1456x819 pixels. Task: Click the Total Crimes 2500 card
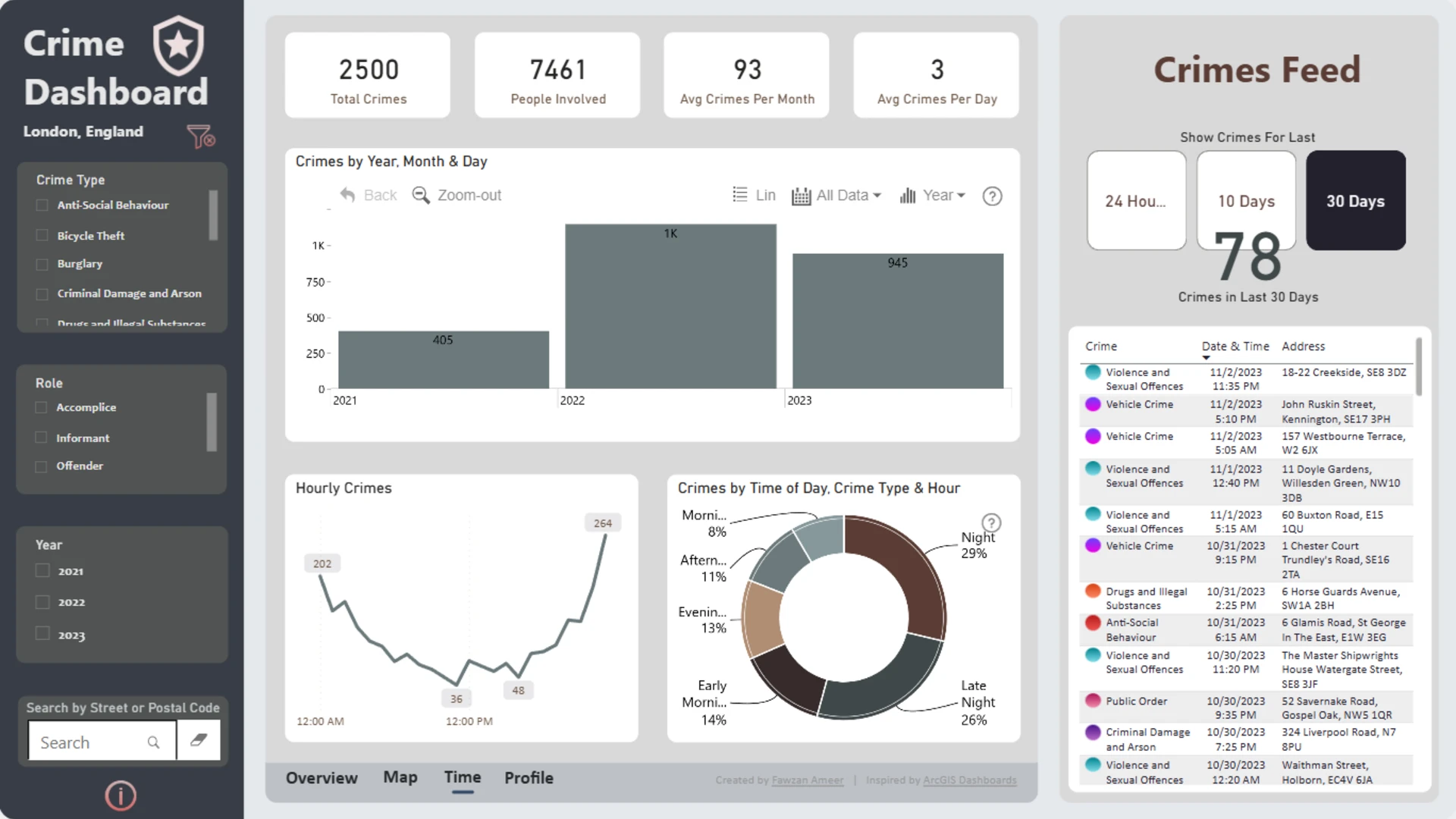click(x=368, y=75)
